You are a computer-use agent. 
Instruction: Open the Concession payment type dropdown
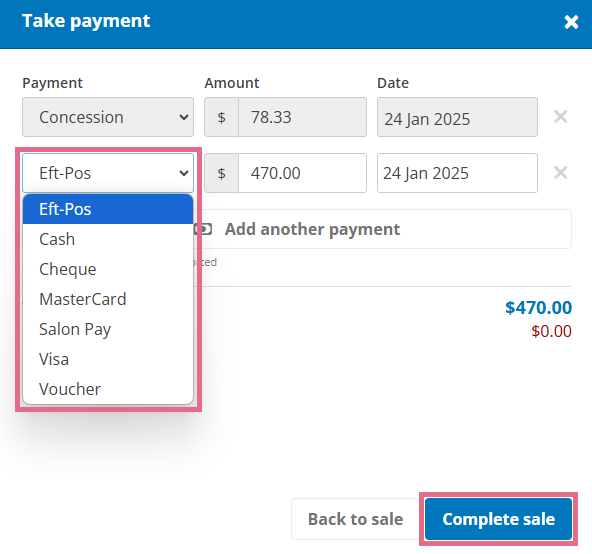coord(108,117)
